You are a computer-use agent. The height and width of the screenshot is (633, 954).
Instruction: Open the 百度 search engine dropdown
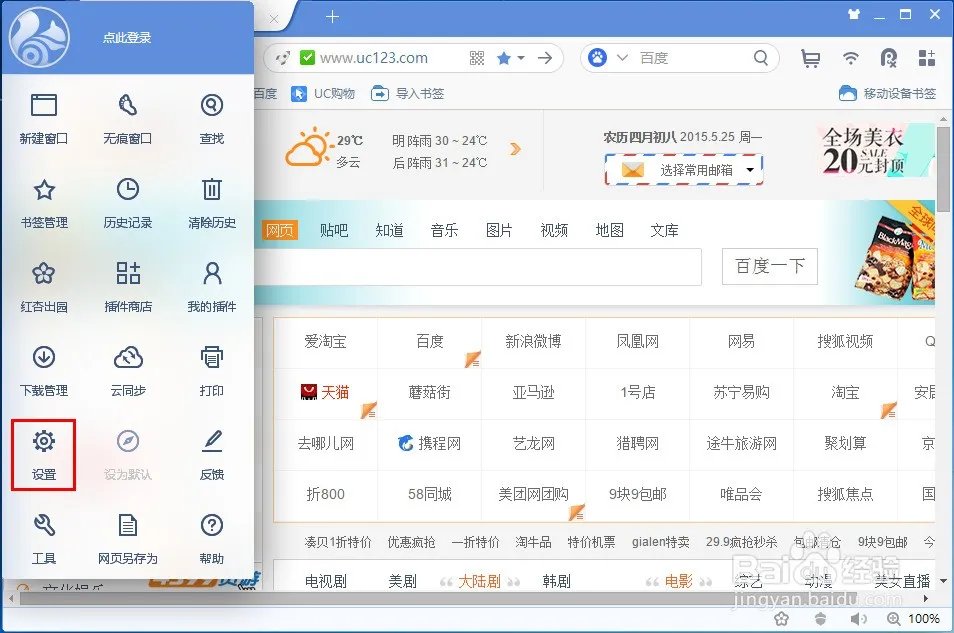[x=622, y=58]
